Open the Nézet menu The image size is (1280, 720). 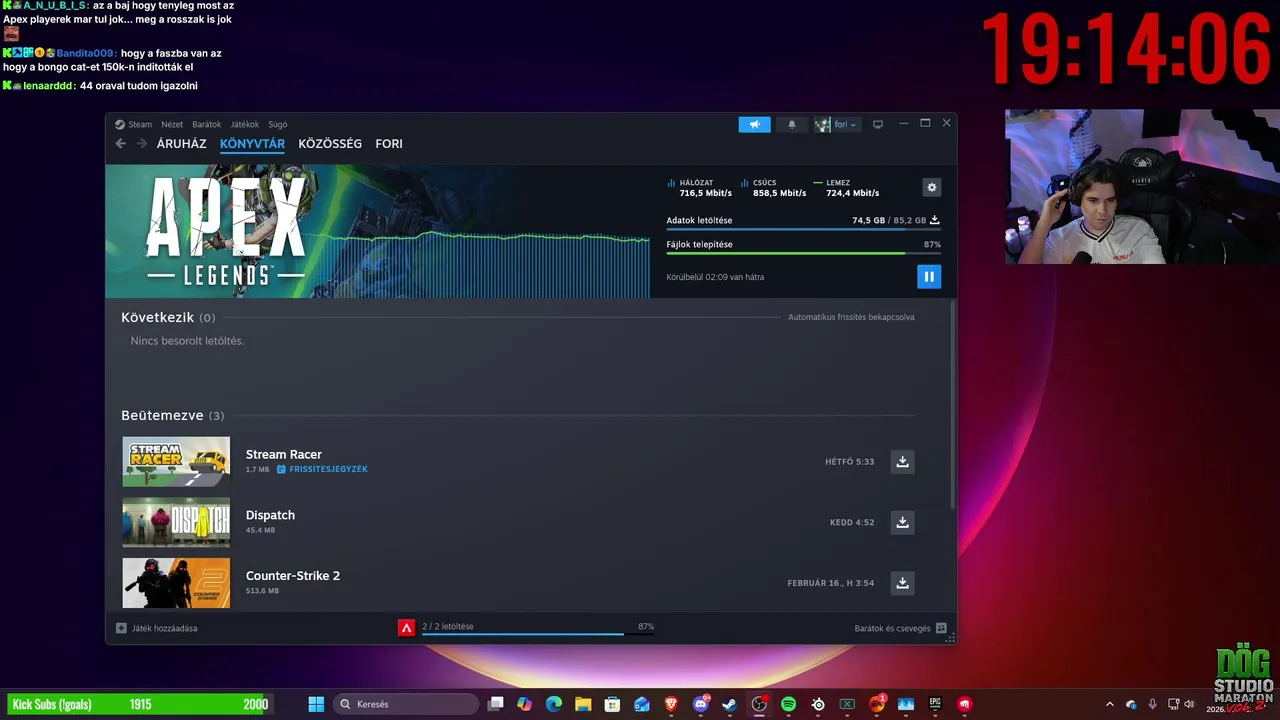point(172,124)
